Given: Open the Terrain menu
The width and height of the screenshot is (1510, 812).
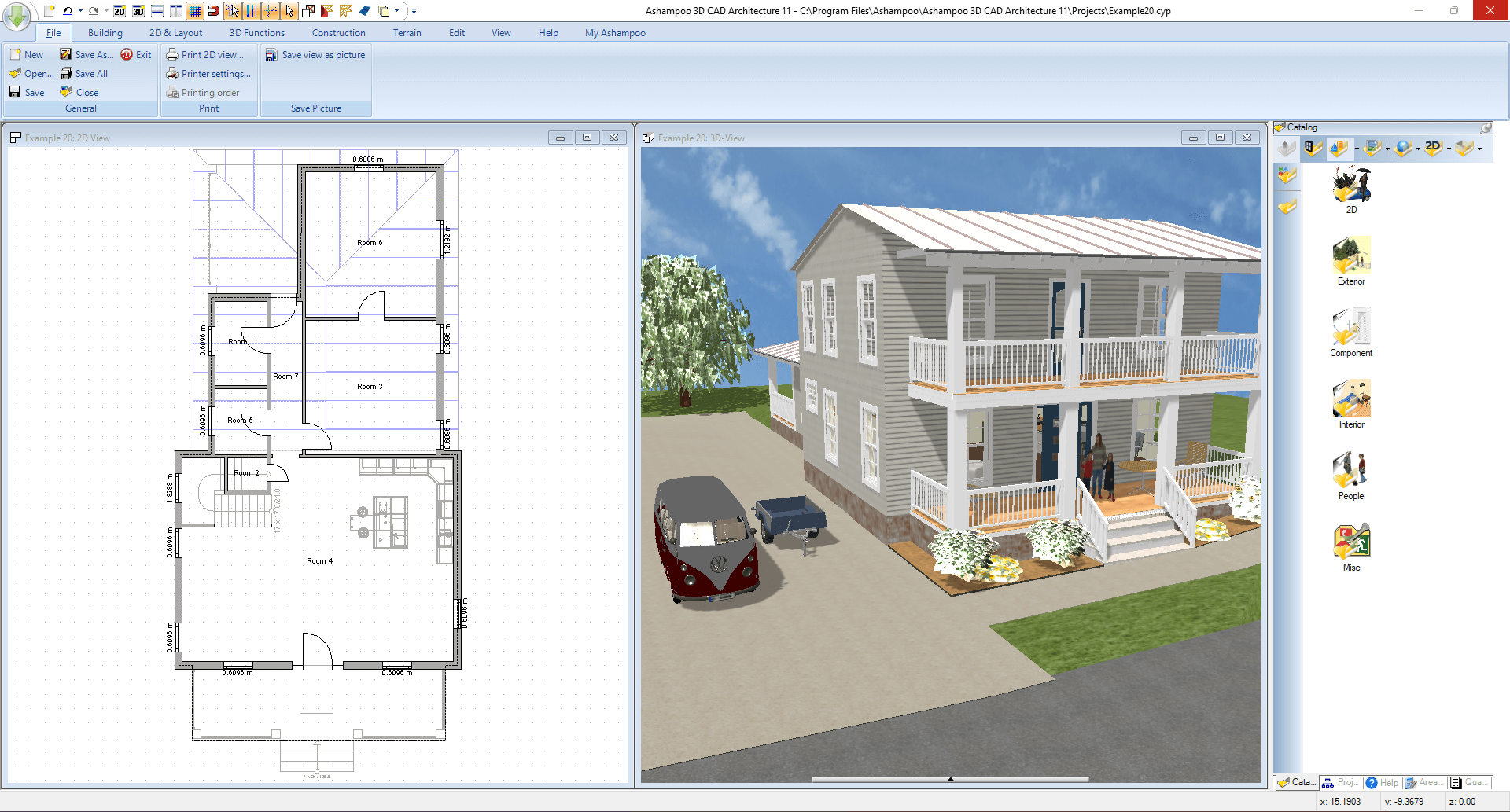Looking at the screenshot, I should tap(407, 32).
